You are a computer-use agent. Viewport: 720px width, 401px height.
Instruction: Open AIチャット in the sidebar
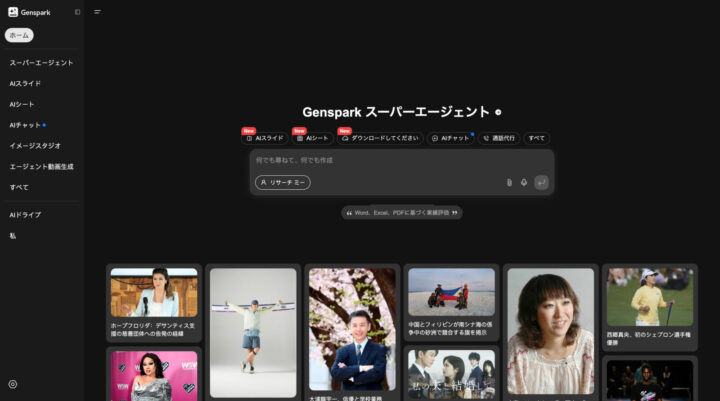click(25, 125)
